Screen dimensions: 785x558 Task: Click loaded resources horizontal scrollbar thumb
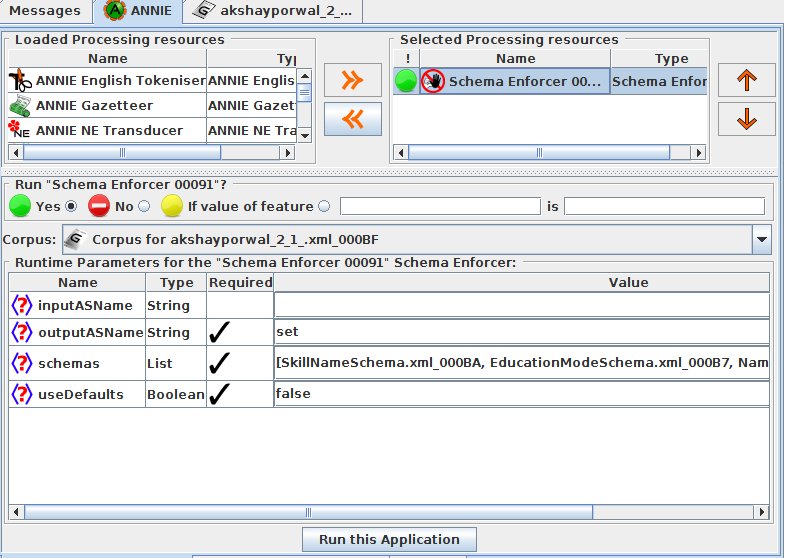pyautogui.click(x=122, y=153)
